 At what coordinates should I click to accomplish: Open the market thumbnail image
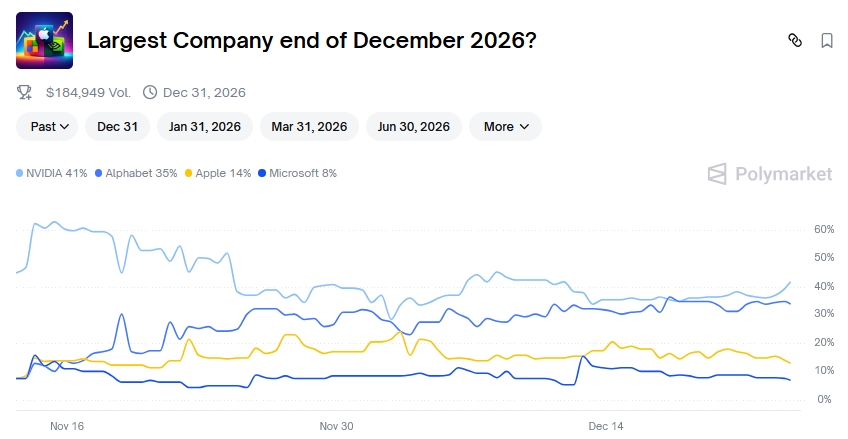[44, 40]
